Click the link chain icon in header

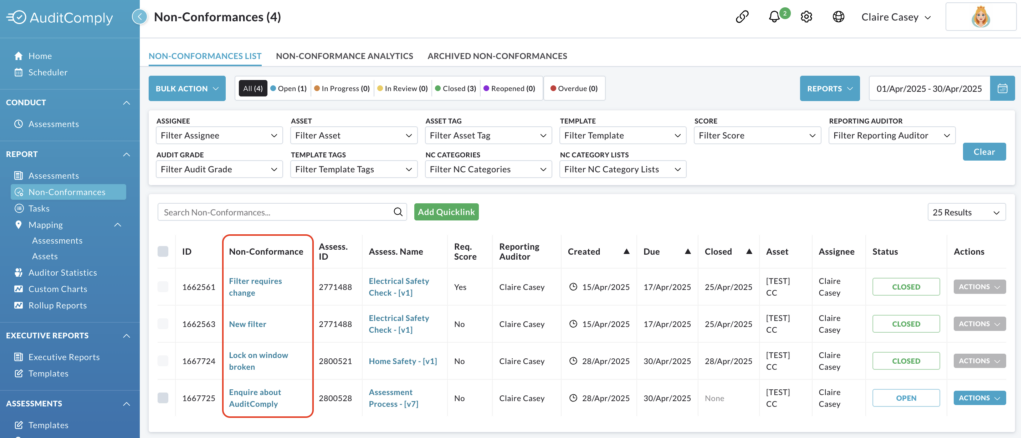pyautogui.click(x=742, y=18)
